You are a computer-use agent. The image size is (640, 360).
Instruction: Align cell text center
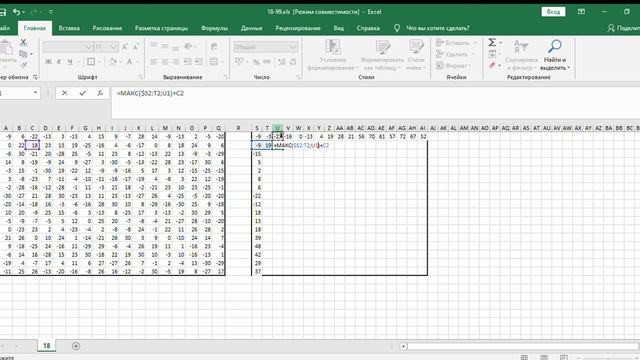[164, 62]
